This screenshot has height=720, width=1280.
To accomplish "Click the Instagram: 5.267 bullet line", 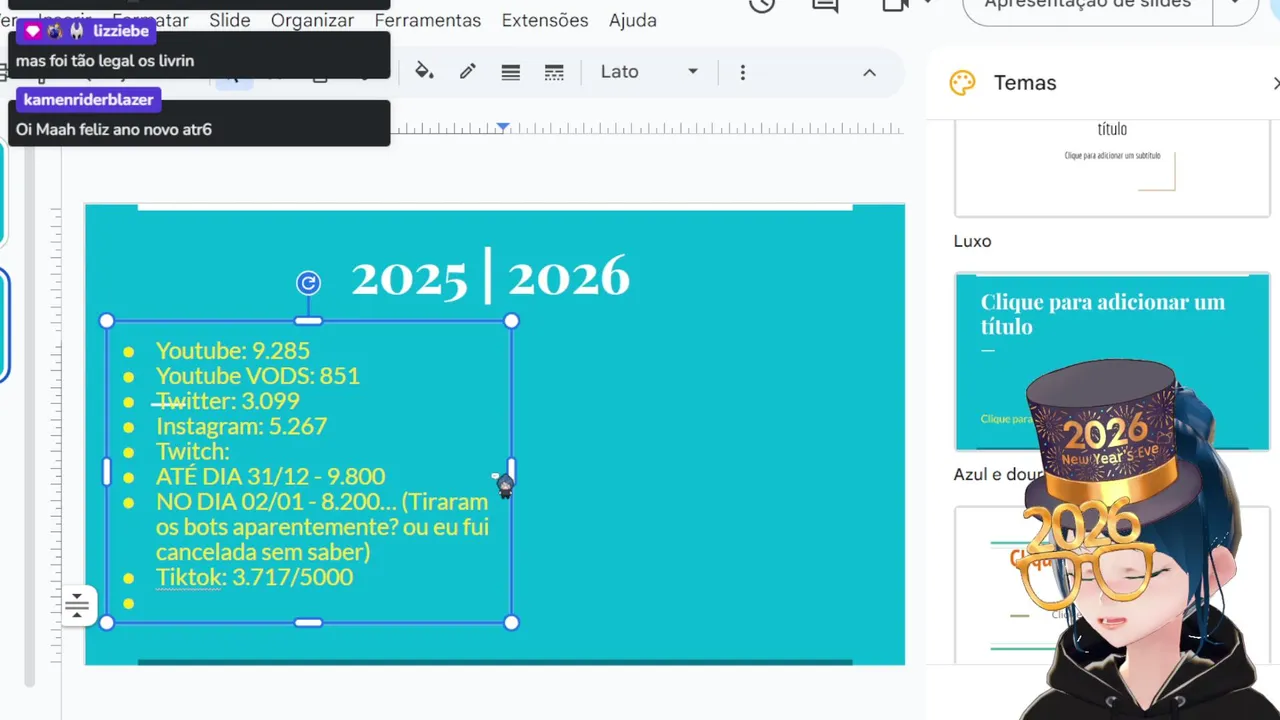I will pos(241,426).
